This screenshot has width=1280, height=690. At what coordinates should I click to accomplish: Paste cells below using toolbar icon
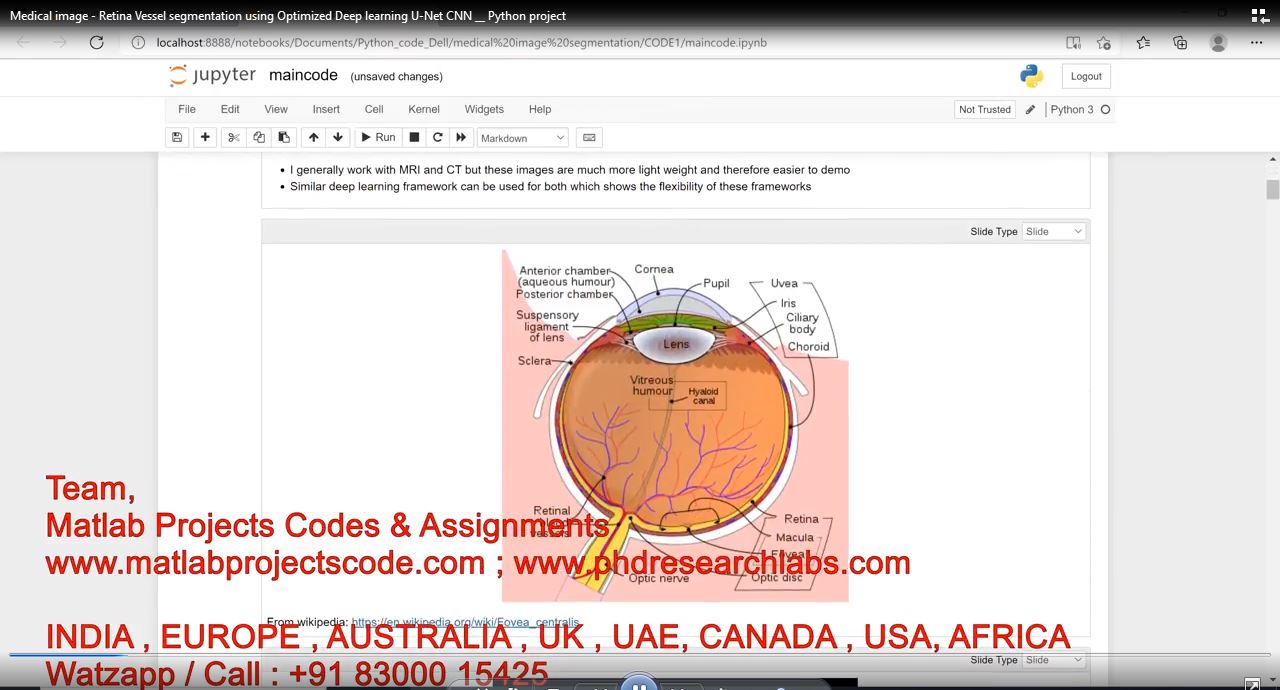tap(284, 138)
